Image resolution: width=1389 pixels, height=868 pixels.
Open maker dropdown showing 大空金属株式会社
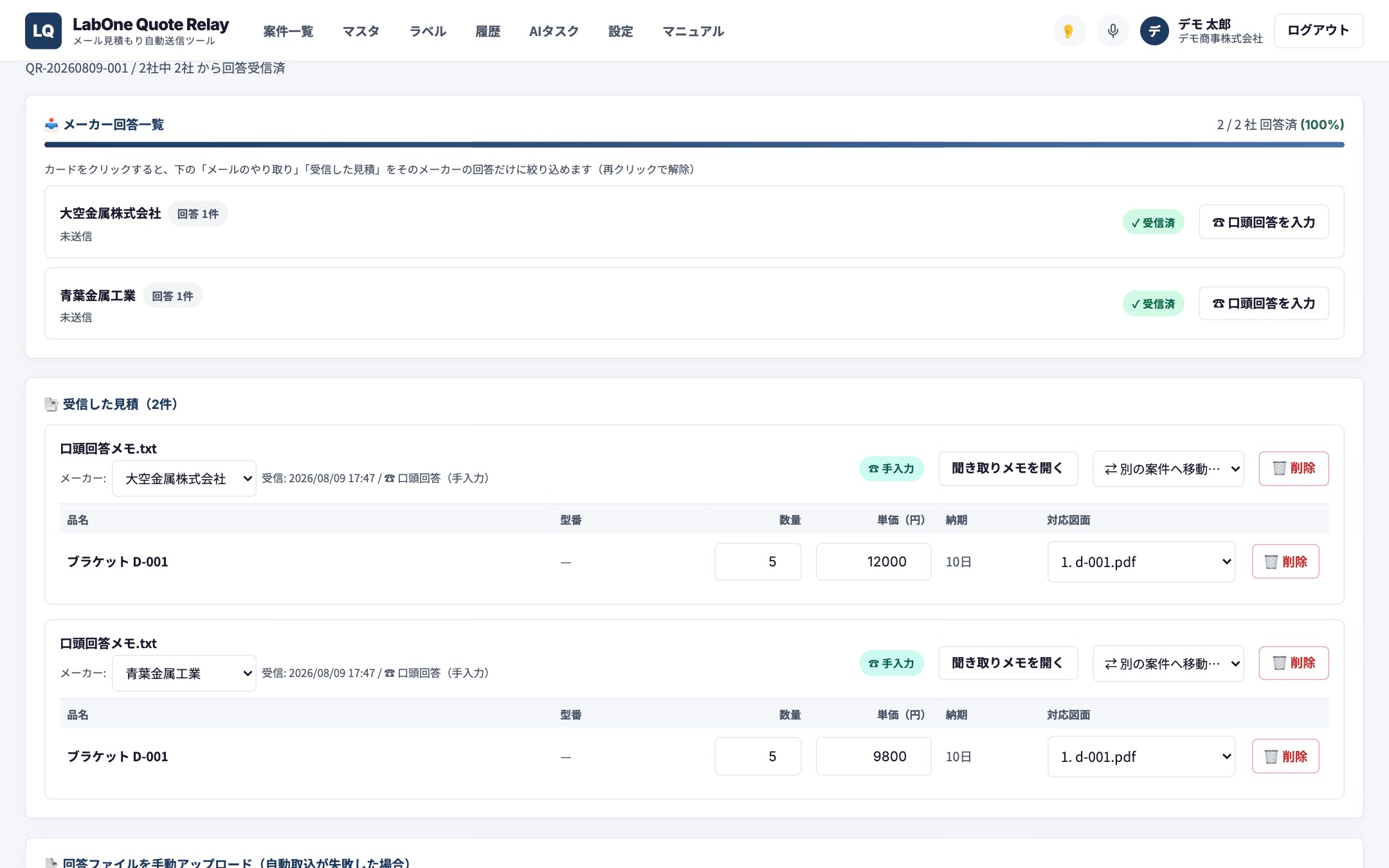pos(184,478)
